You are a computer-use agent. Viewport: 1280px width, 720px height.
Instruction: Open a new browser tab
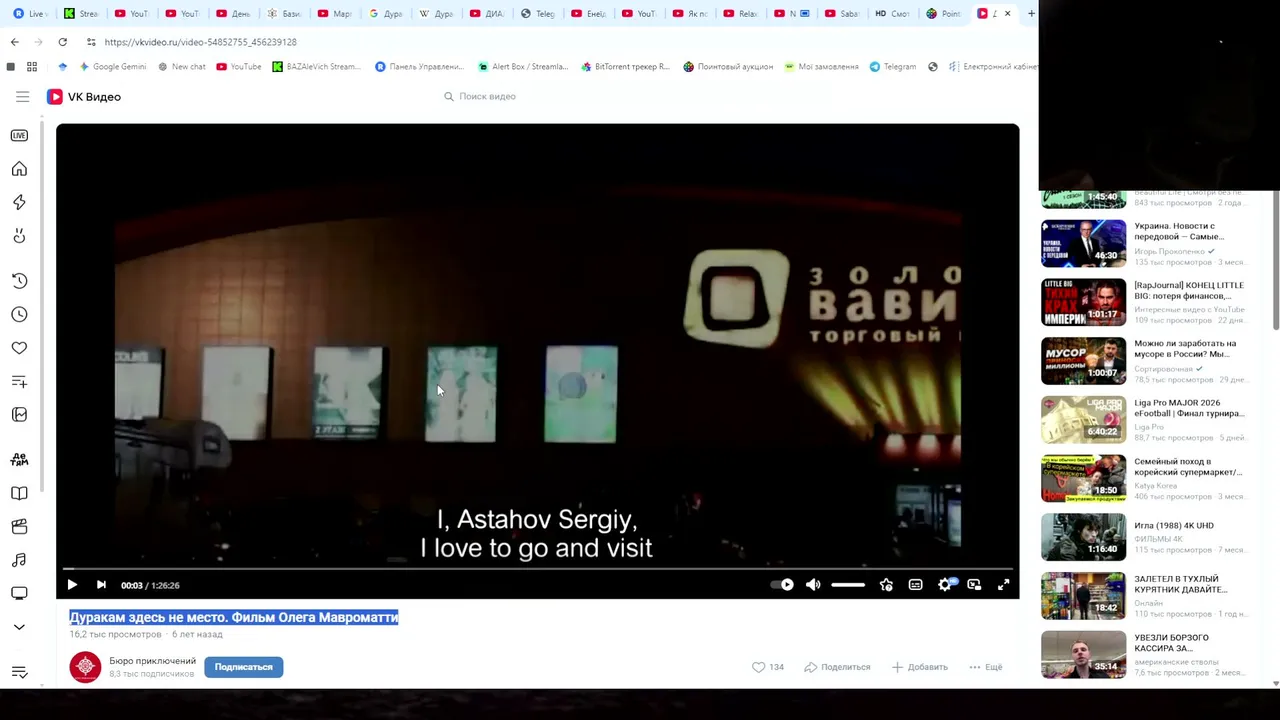click(x=1031, y=13)
